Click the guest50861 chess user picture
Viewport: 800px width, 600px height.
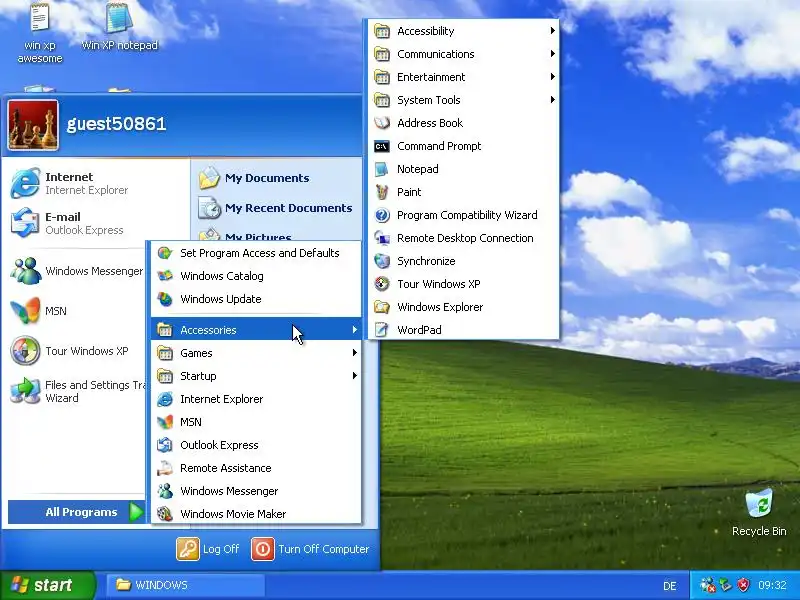pyautogui.click(x=33, y=125)
